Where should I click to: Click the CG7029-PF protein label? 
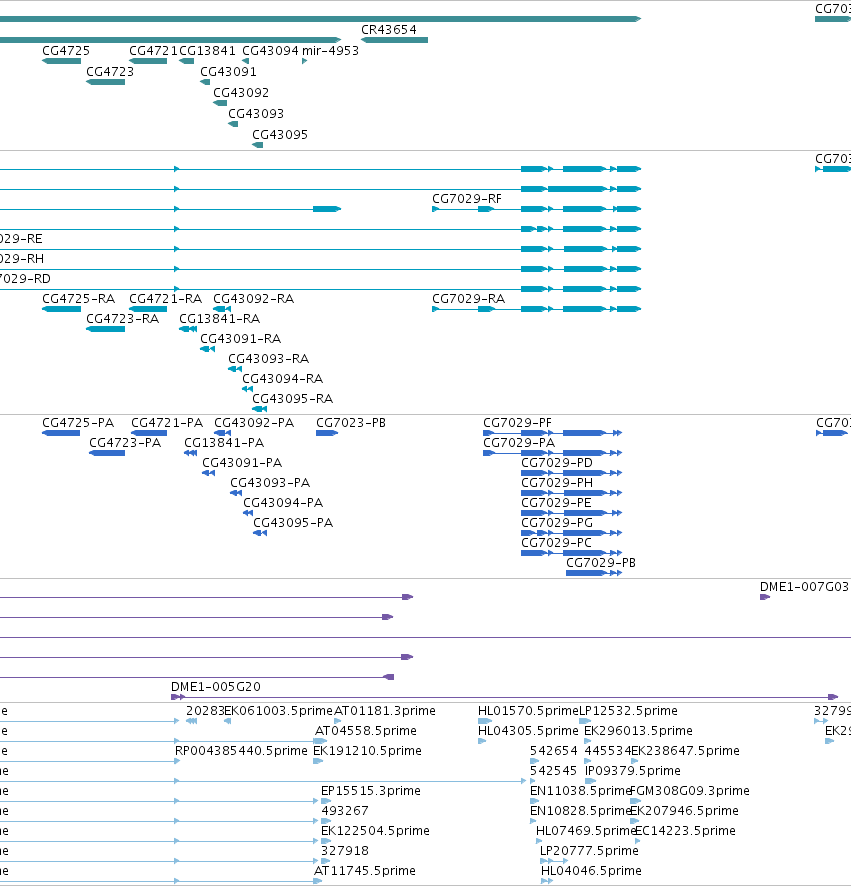click(x=517, y=423)
